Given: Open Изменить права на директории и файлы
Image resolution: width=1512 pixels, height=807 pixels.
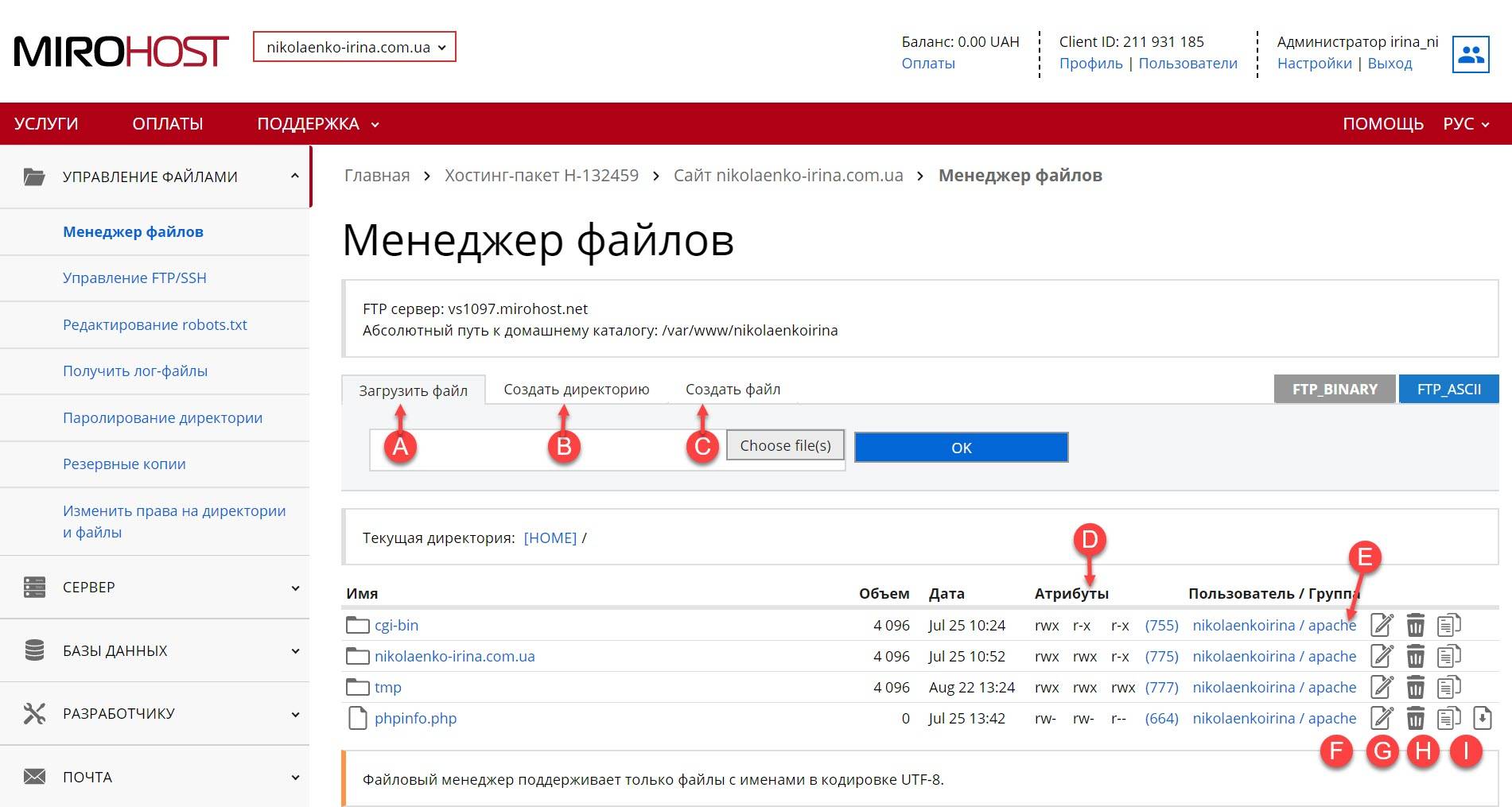Looking at the screenshot, I should pos(174,522).
